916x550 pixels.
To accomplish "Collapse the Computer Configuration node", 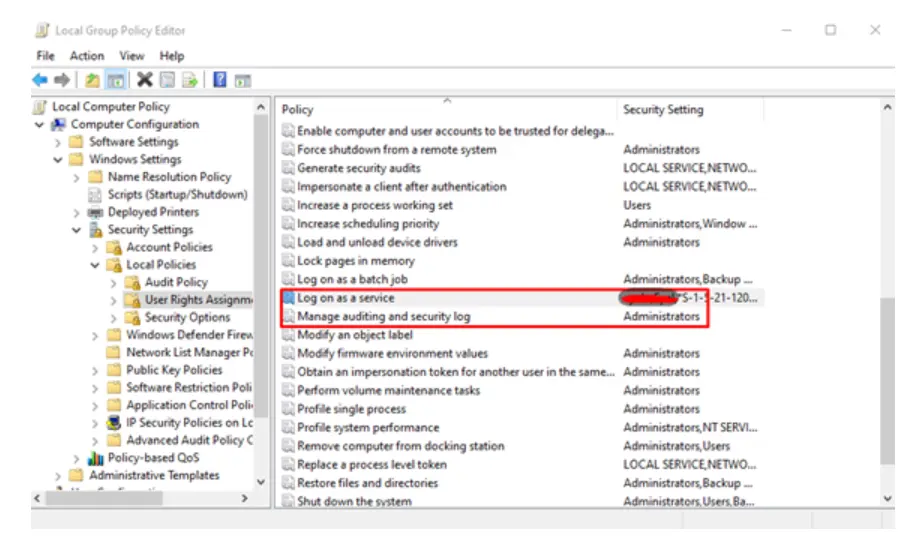I will tap(40, 125).
